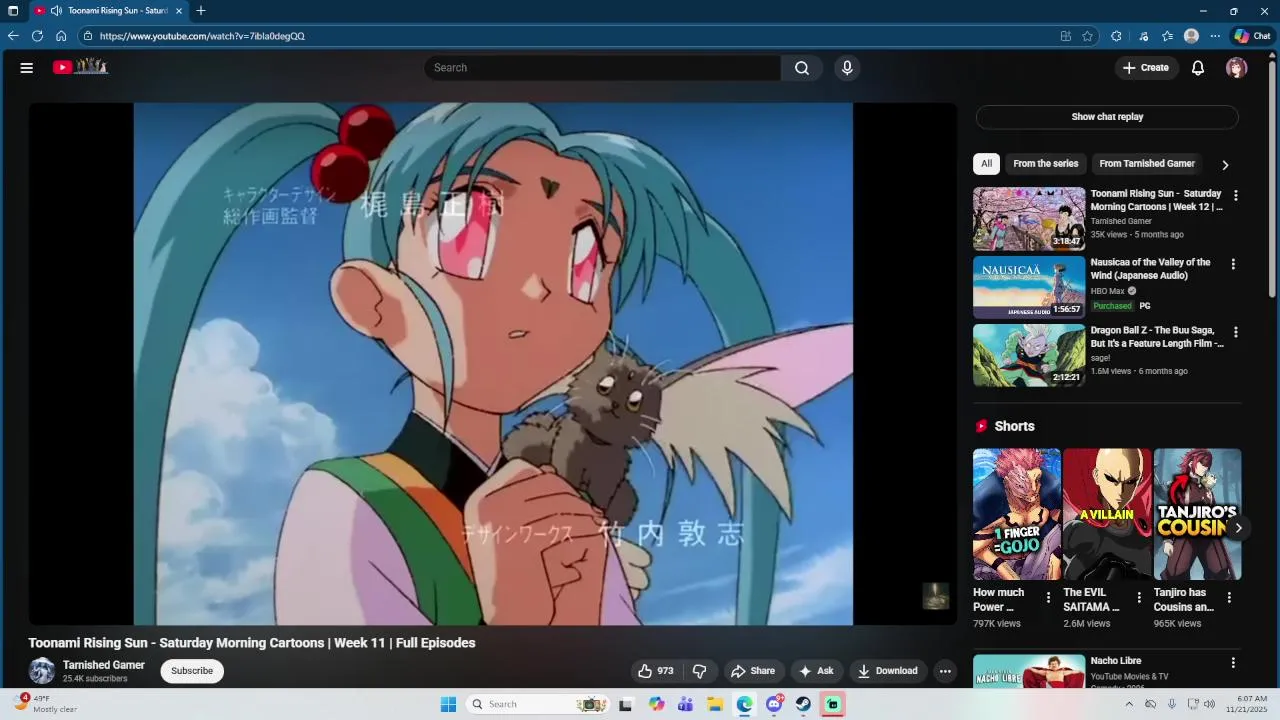Open options for Nacho Libre video

click(1233, 663)
